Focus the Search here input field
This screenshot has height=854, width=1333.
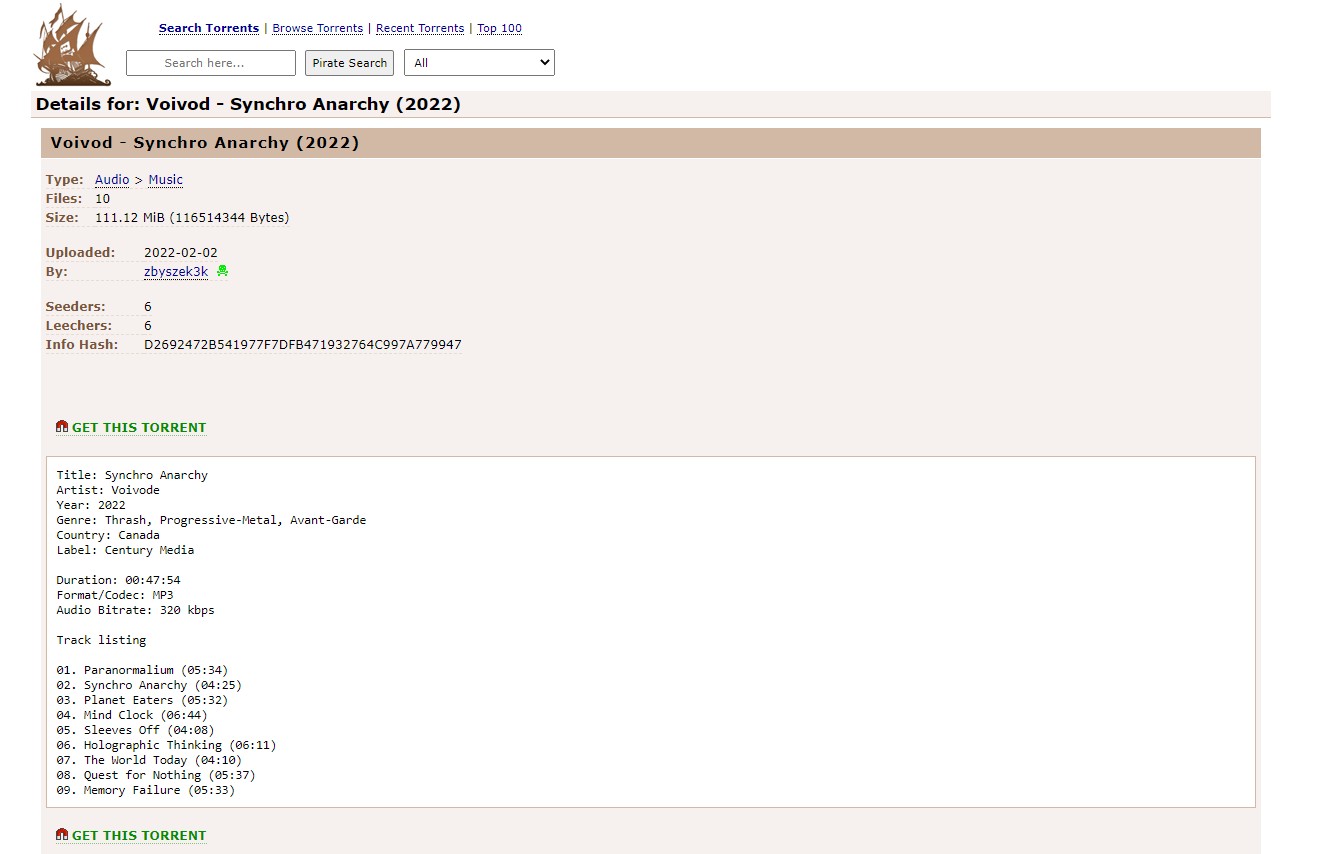(211, 62)
